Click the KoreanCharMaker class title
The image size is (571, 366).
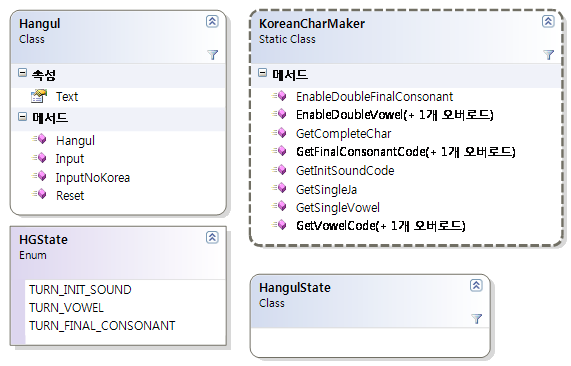[312, 24]
